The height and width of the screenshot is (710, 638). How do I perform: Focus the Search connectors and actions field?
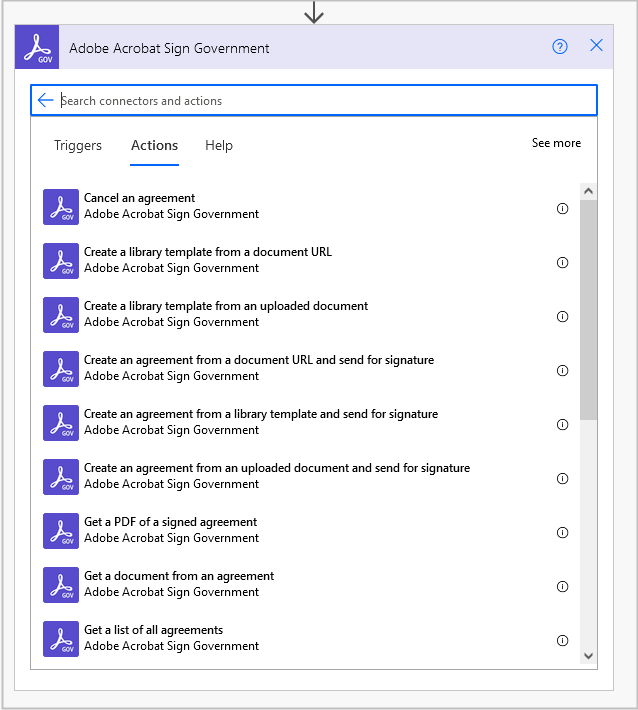[320, 100]
